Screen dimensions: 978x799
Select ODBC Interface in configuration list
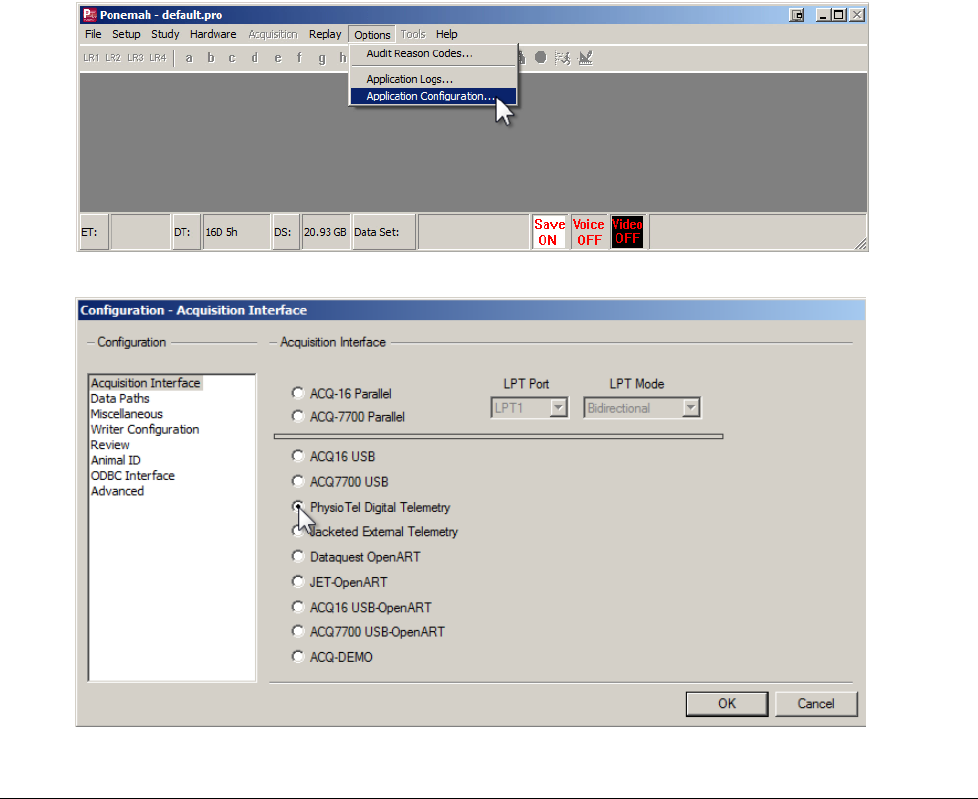click(x=132, y=476)
